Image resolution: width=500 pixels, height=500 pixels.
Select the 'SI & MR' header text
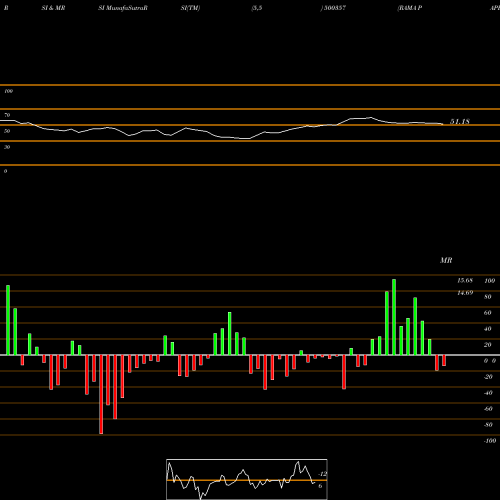(x=53, y=8)
